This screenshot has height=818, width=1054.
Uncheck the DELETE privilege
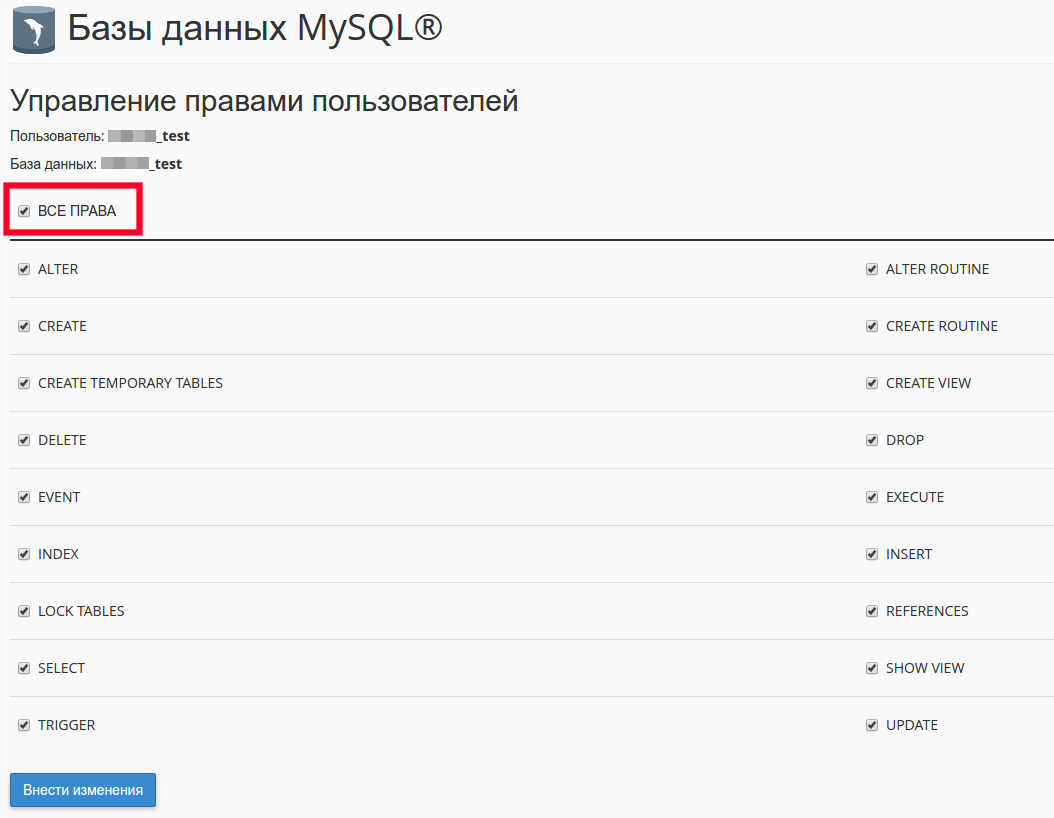[24, 440]
